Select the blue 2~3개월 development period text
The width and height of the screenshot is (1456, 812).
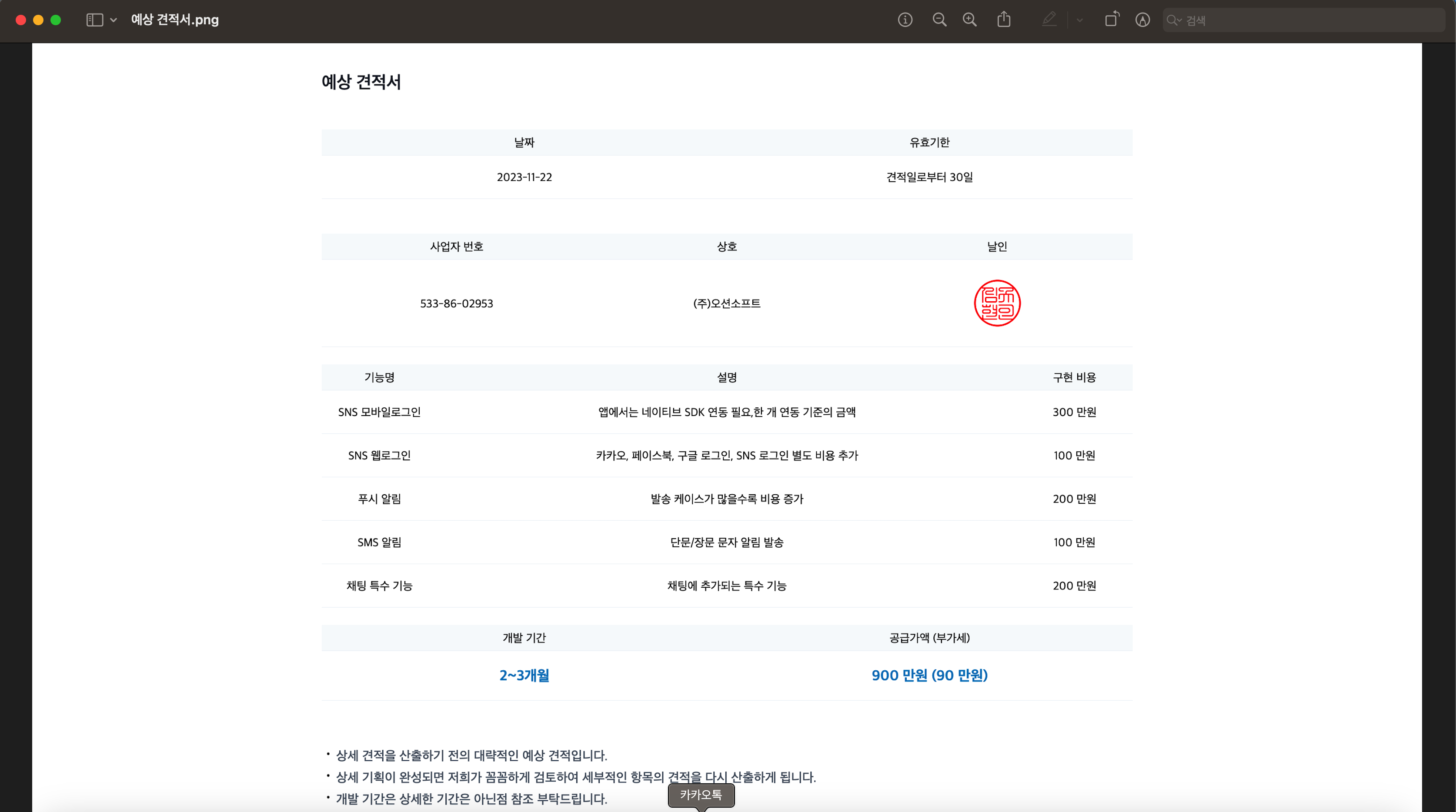tap(524, 676)
